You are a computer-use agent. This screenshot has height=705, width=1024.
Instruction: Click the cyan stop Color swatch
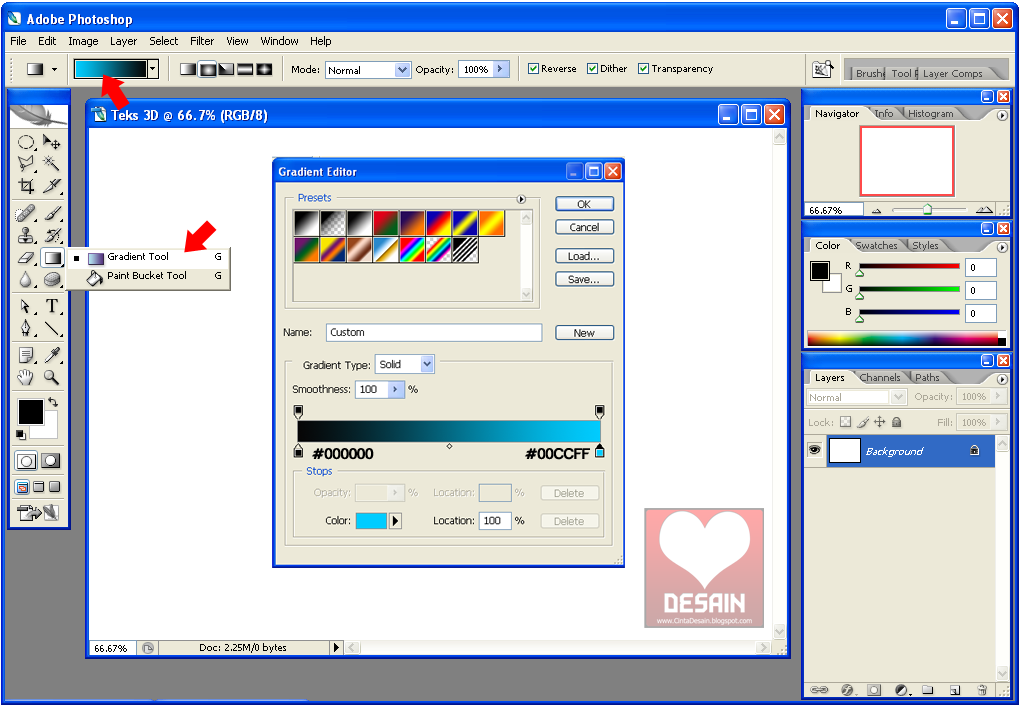pyautogui.click(x=371, y=521)
